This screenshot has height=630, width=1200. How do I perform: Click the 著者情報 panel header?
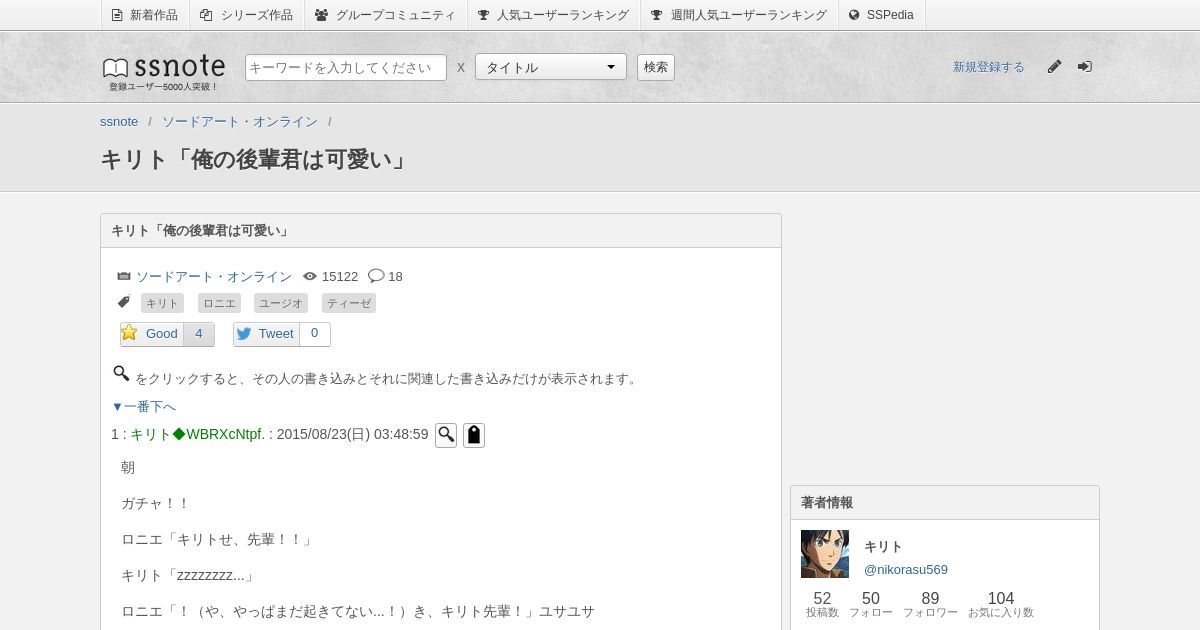click(x=945, y=503)
